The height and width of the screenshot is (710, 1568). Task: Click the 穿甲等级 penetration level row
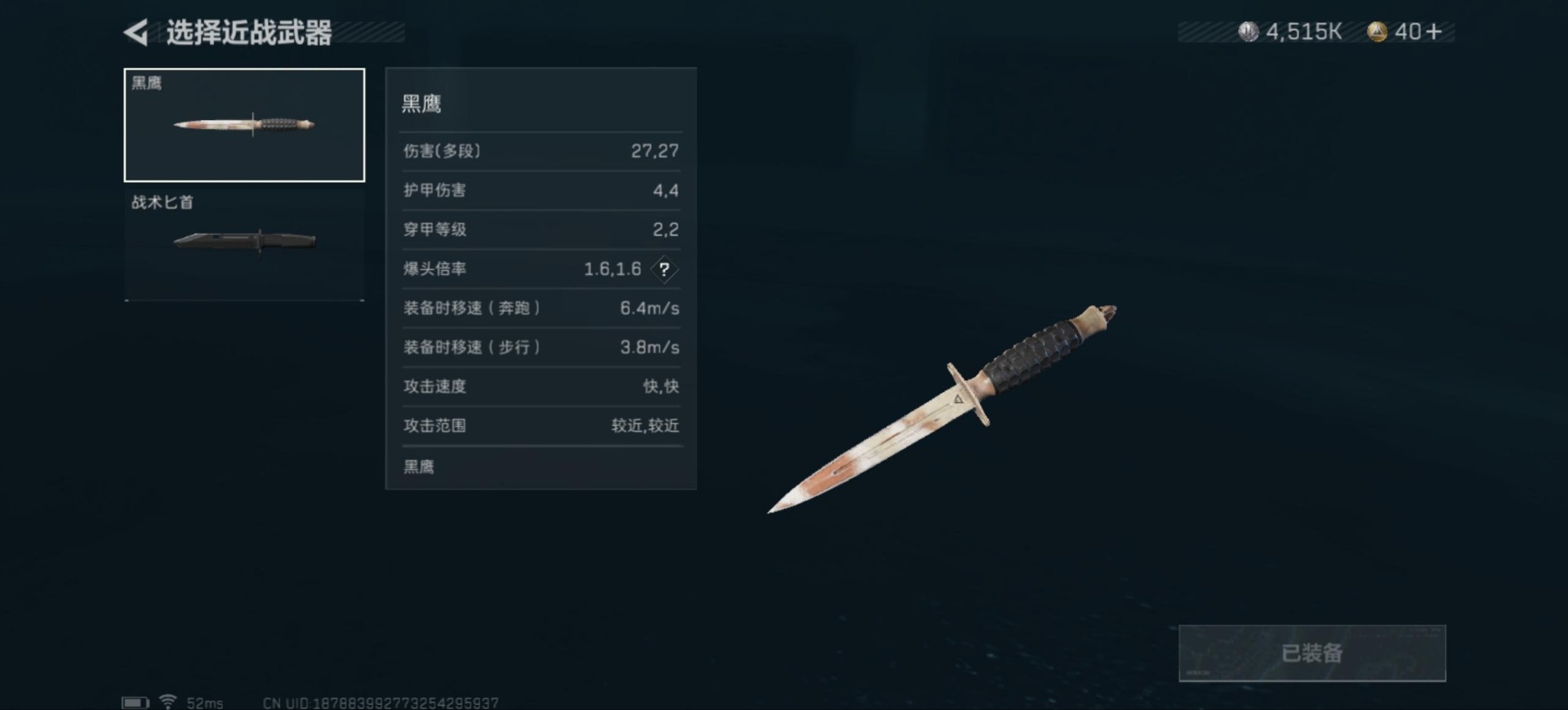pyautogui.click(x=541, y=229)
